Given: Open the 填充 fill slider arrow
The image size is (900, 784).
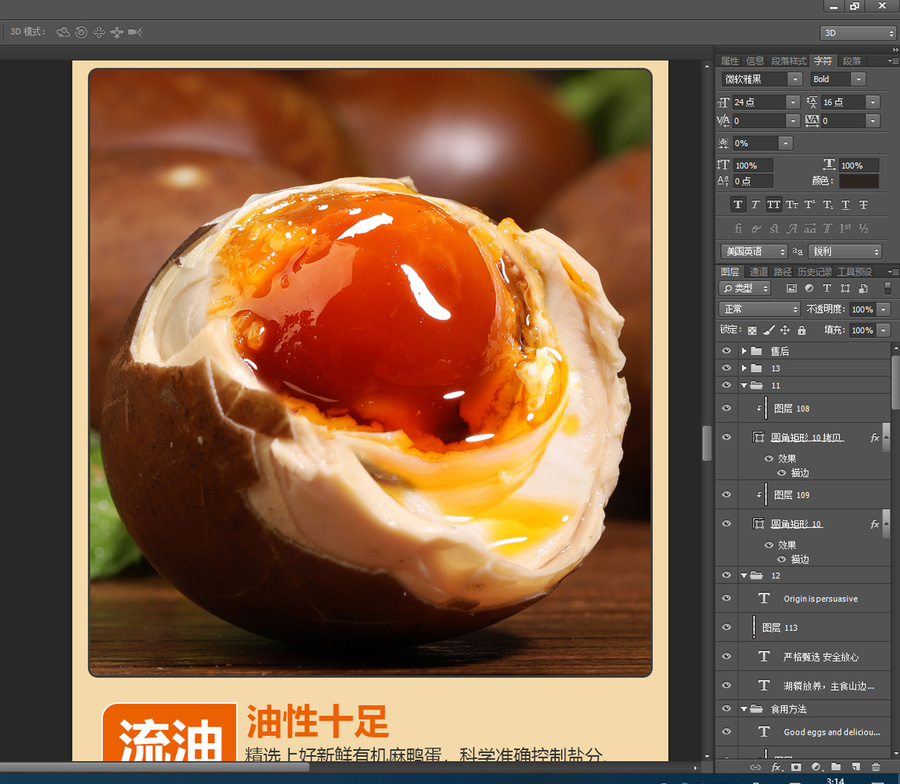Looking at the screenshot, I should pos(884,330).
